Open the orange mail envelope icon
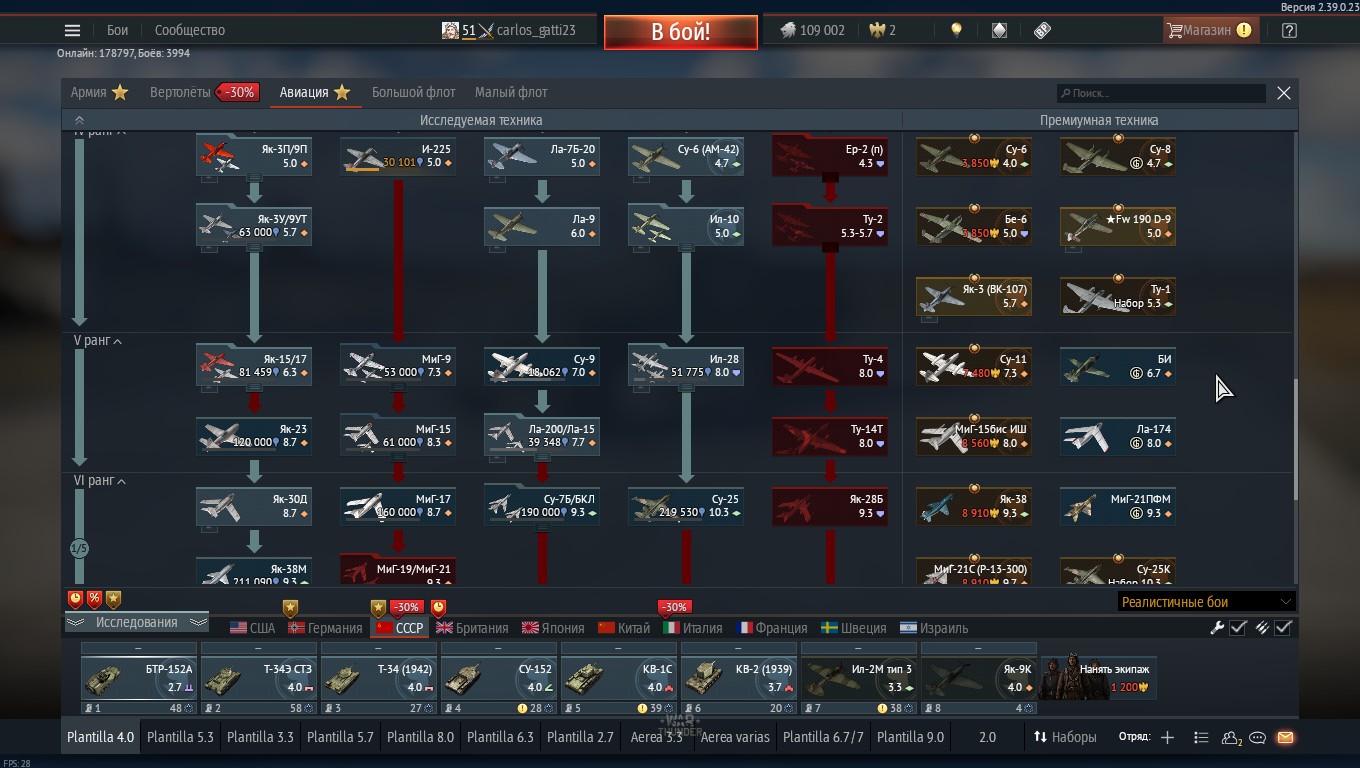This screenshot has height=768, width=1360. coord(1285,737)
